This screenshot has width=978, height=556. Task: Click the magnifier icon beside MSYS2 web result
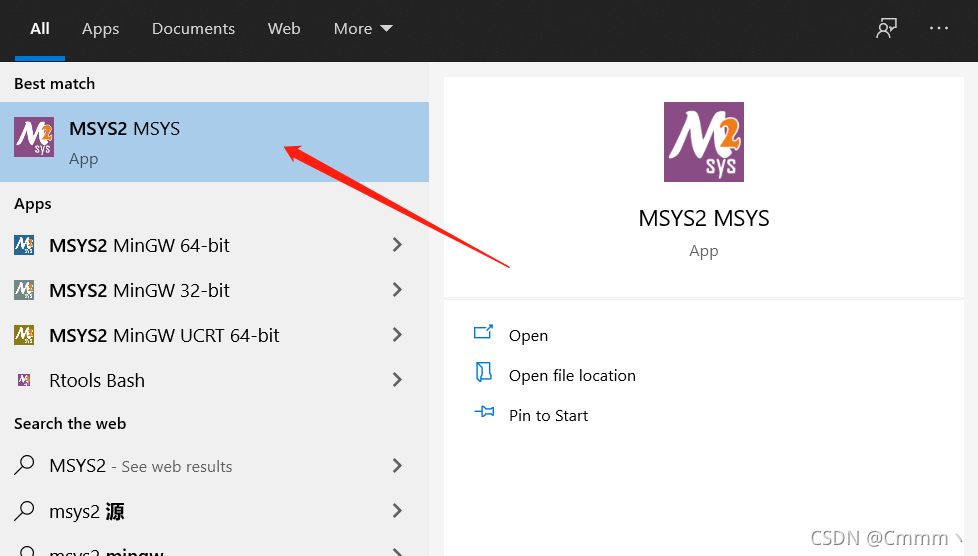point(24,465)
